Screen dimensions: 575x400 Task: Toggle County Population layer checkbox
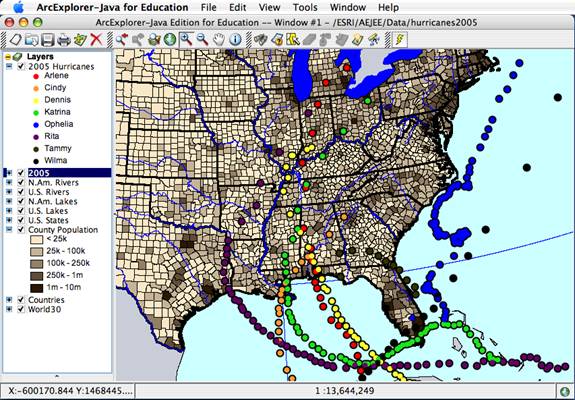point(21,230)
